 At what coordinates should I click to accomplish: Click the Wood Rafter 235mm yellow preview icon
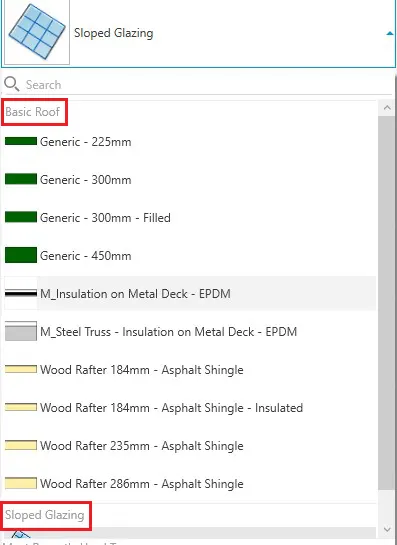click(21, 445)
